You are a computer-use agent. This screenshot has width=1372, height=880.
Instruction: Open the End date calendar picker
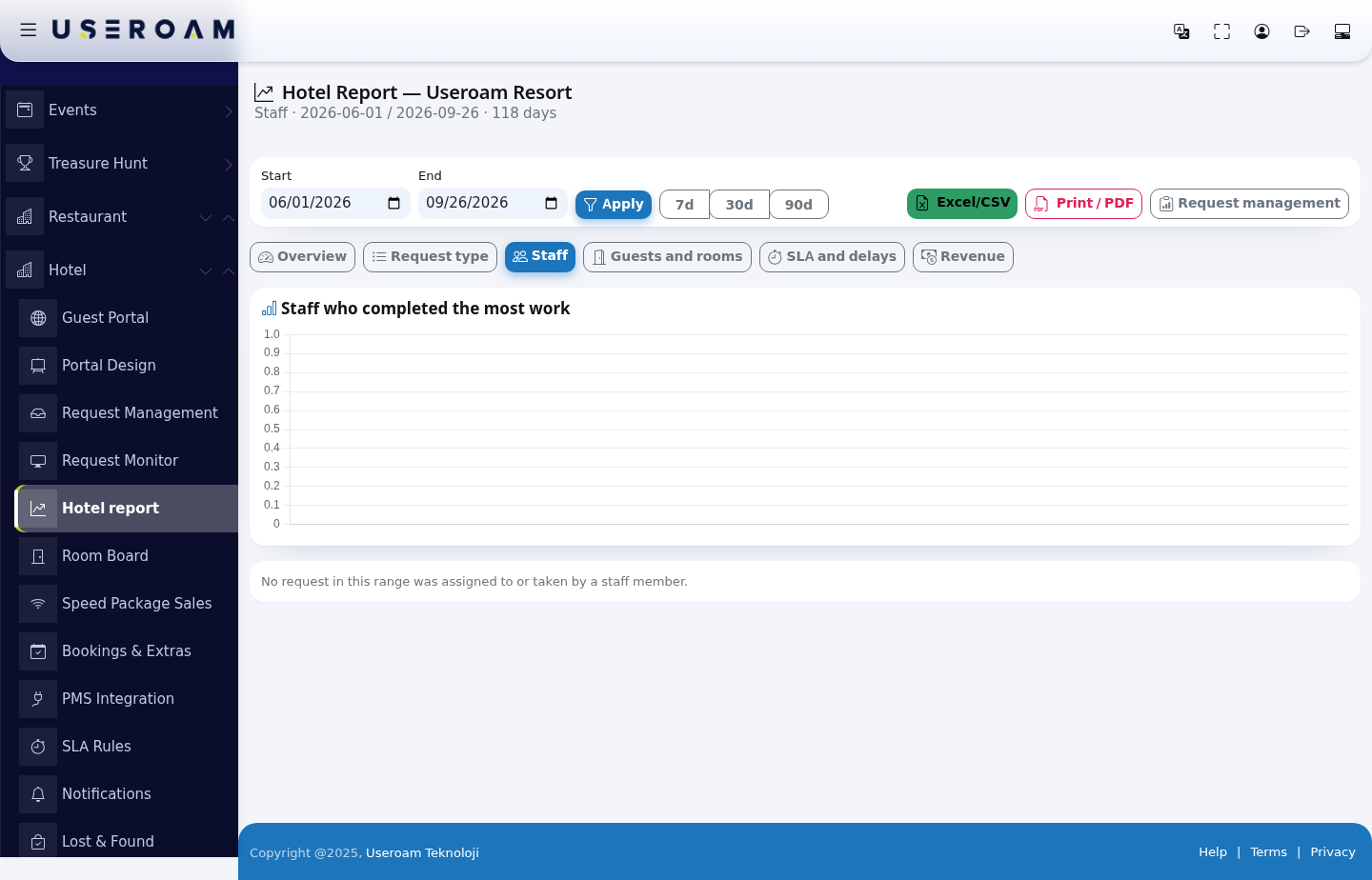[551, 203]
